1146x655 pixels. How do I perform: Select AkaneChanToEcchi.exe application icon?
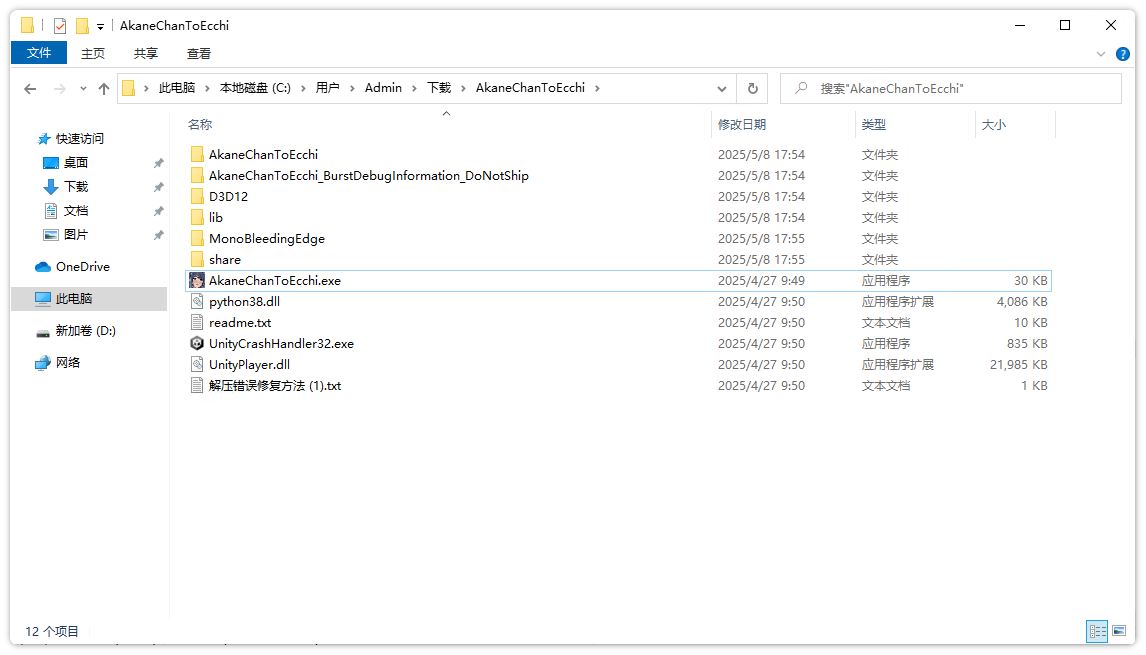click(197, 281)
